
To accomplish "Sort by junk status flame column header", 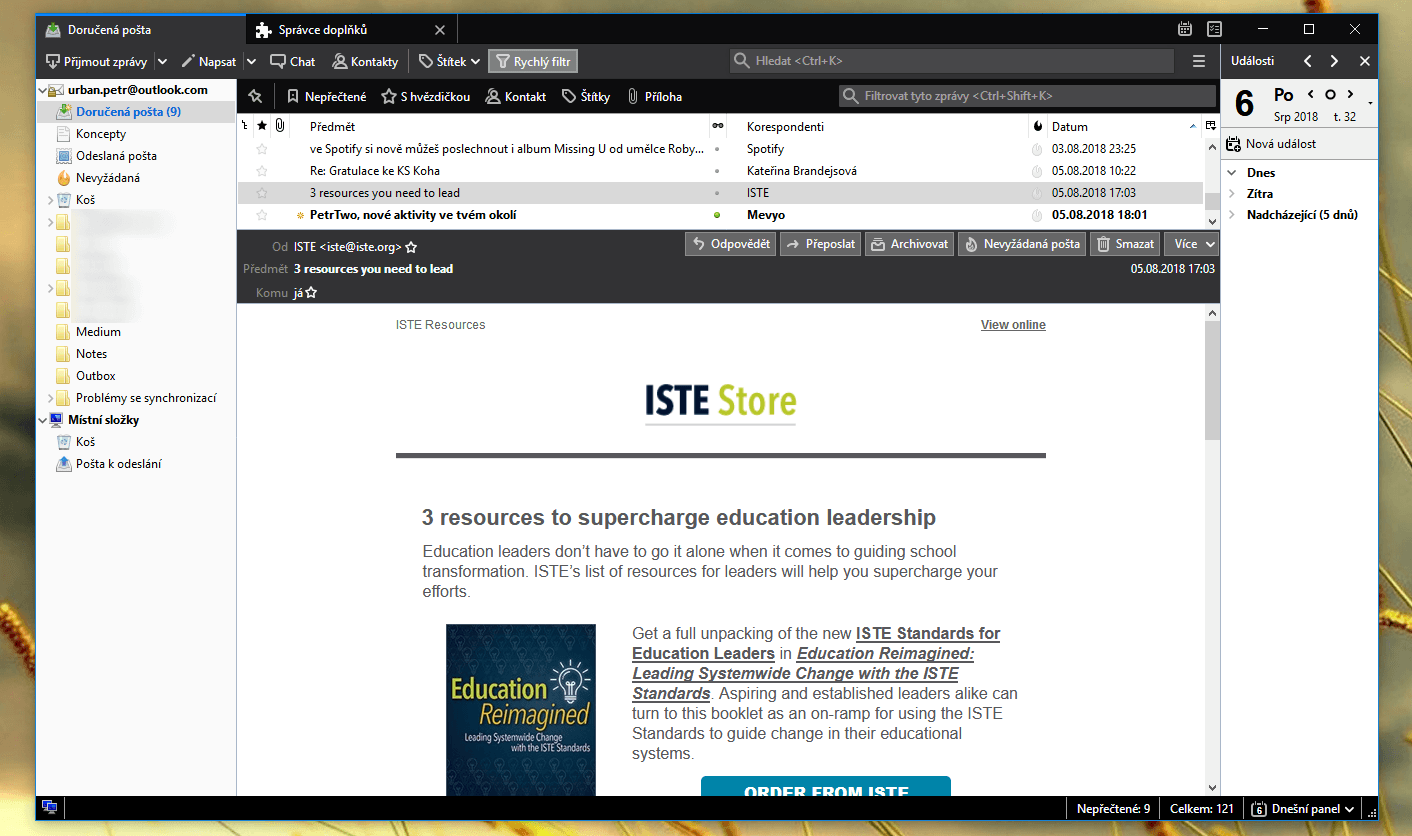I will [x=1037, y=126].
